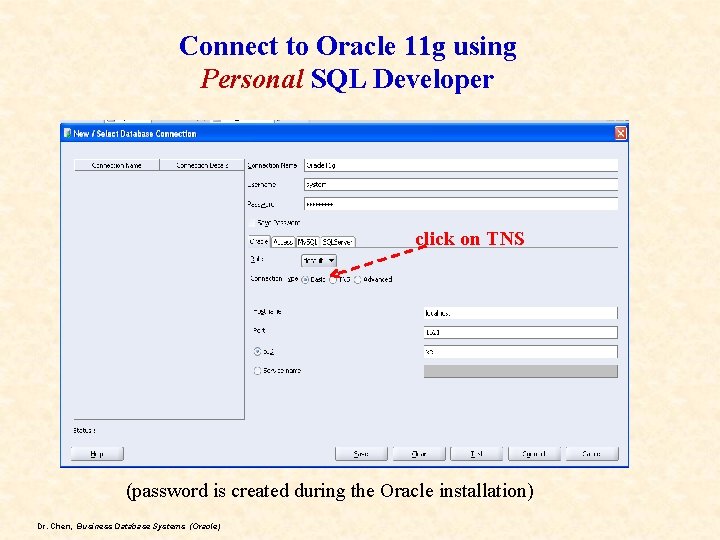Click the Hostname input field
The height and width of the screenshot is (540, 720).
pyautogui.click(x=520, y=313)
